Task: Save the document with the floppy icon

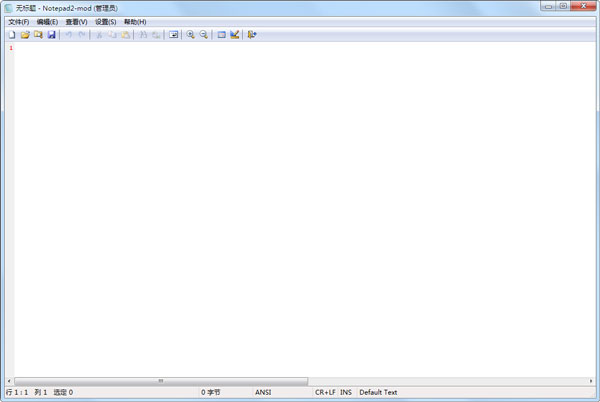Action: click(x=51, y=35)
